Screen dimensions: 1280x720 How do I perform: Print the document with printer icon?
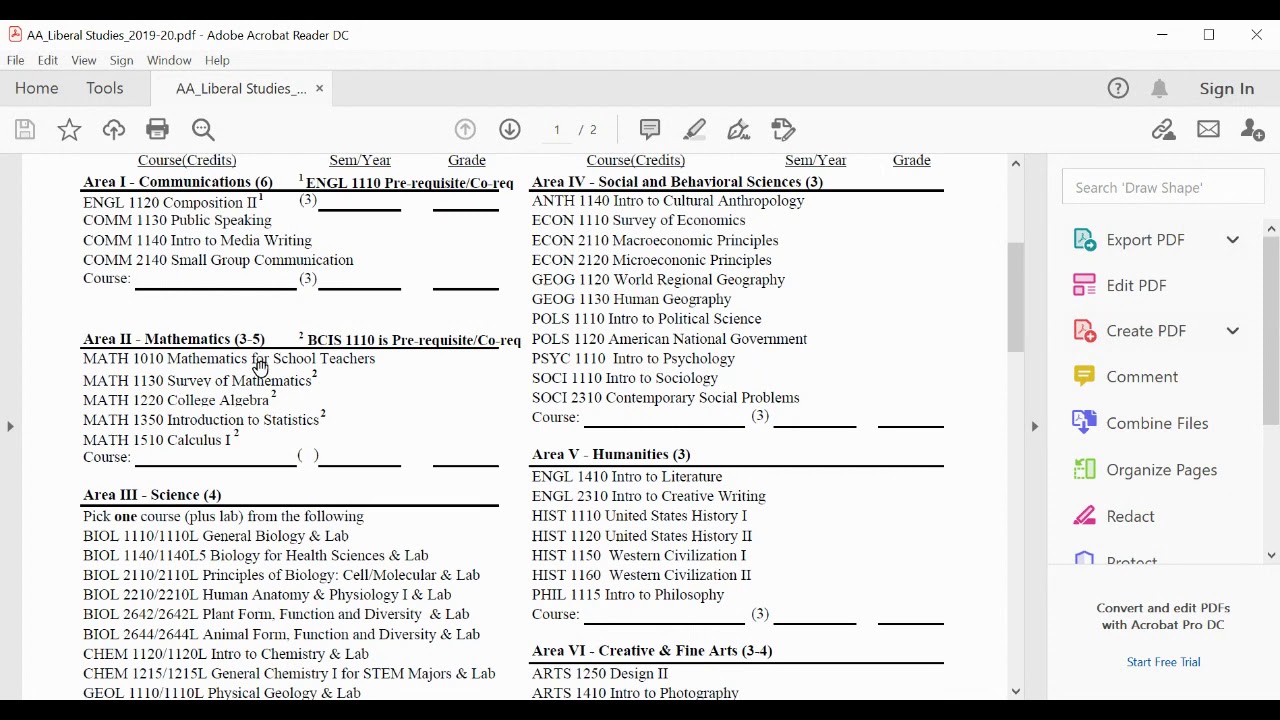[157, 130]
